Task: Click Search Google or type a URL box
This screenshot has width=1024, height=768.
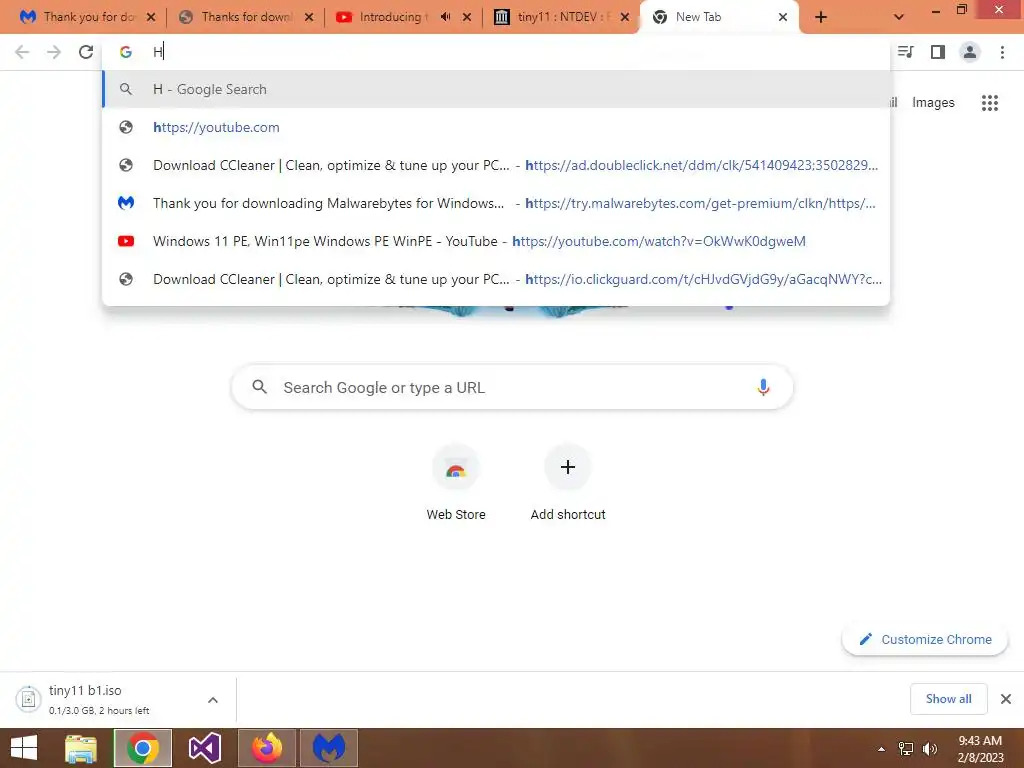Action: [513, 387]
